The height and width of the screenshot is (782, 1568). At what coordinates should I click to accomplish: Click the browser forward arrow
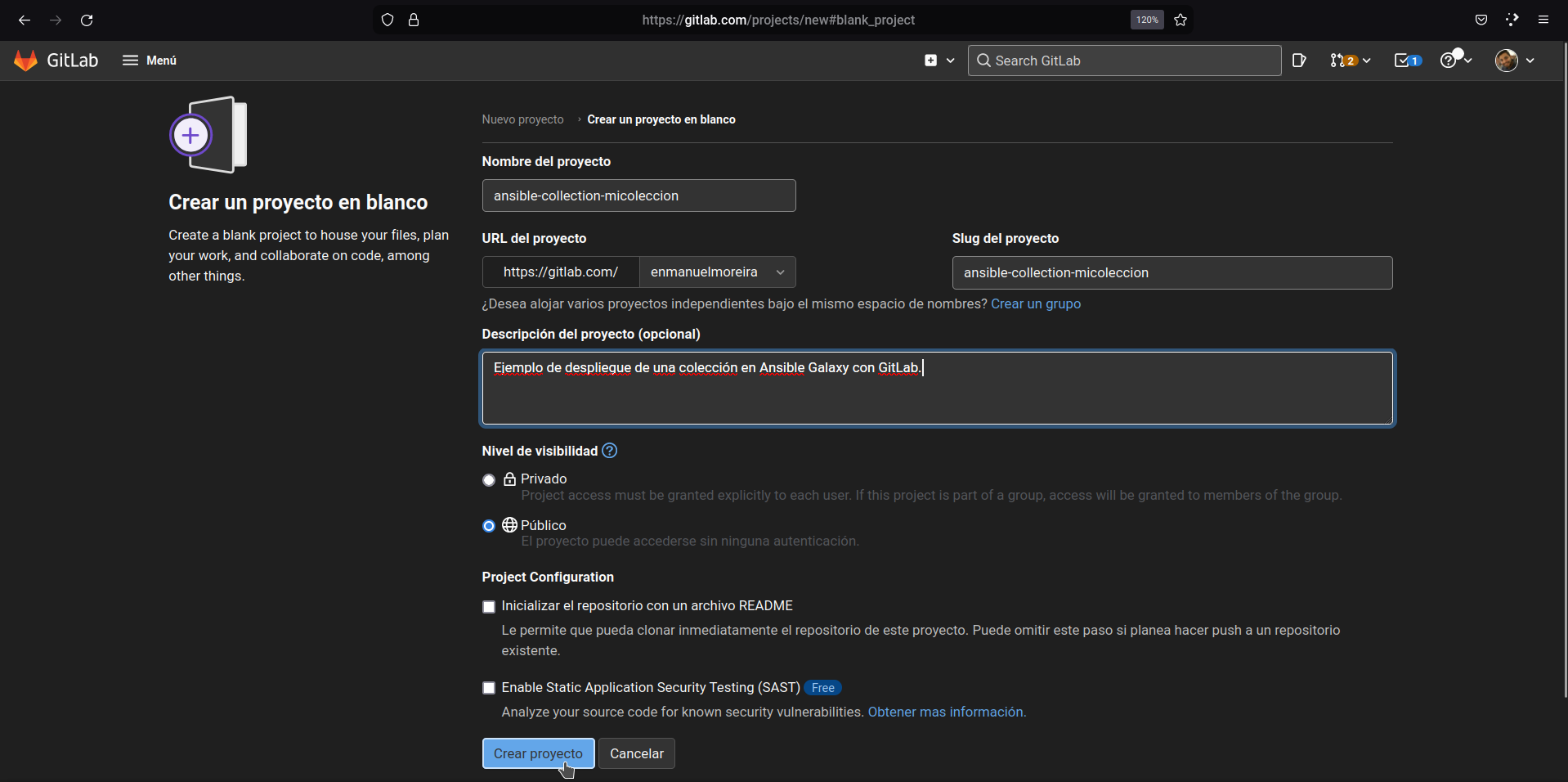(56, 20)
